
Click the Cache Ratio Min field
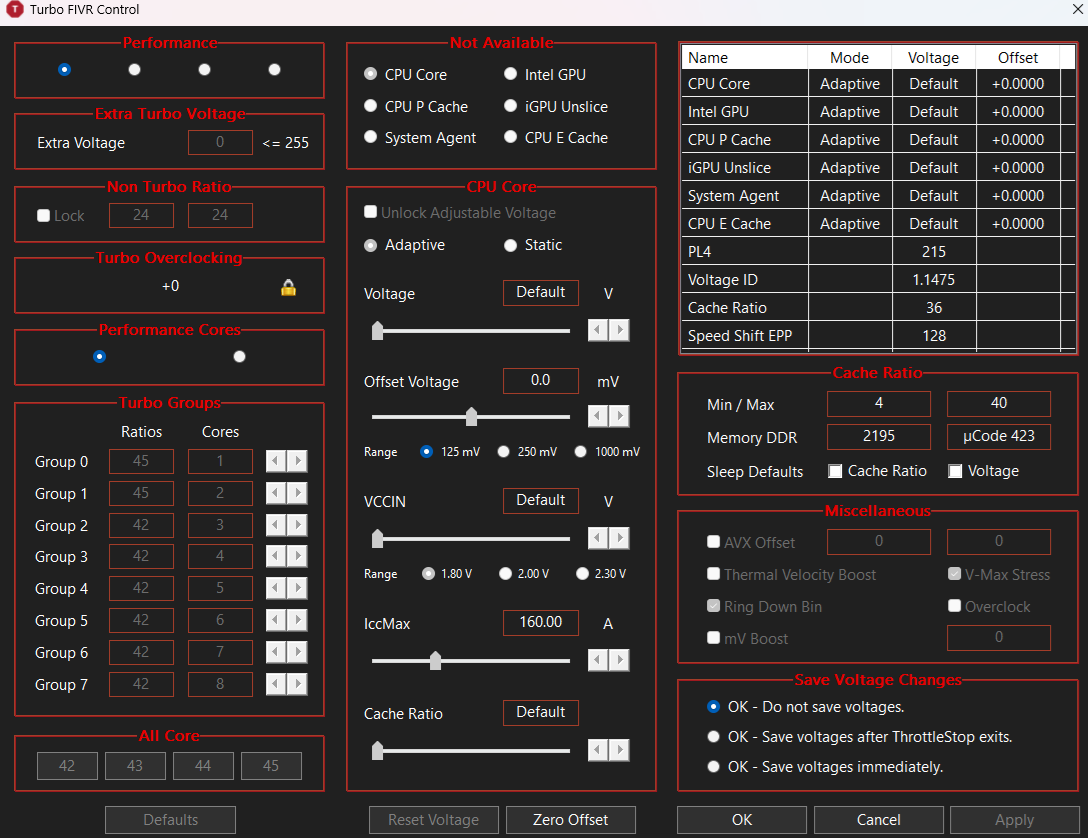[x=878, y=403]
